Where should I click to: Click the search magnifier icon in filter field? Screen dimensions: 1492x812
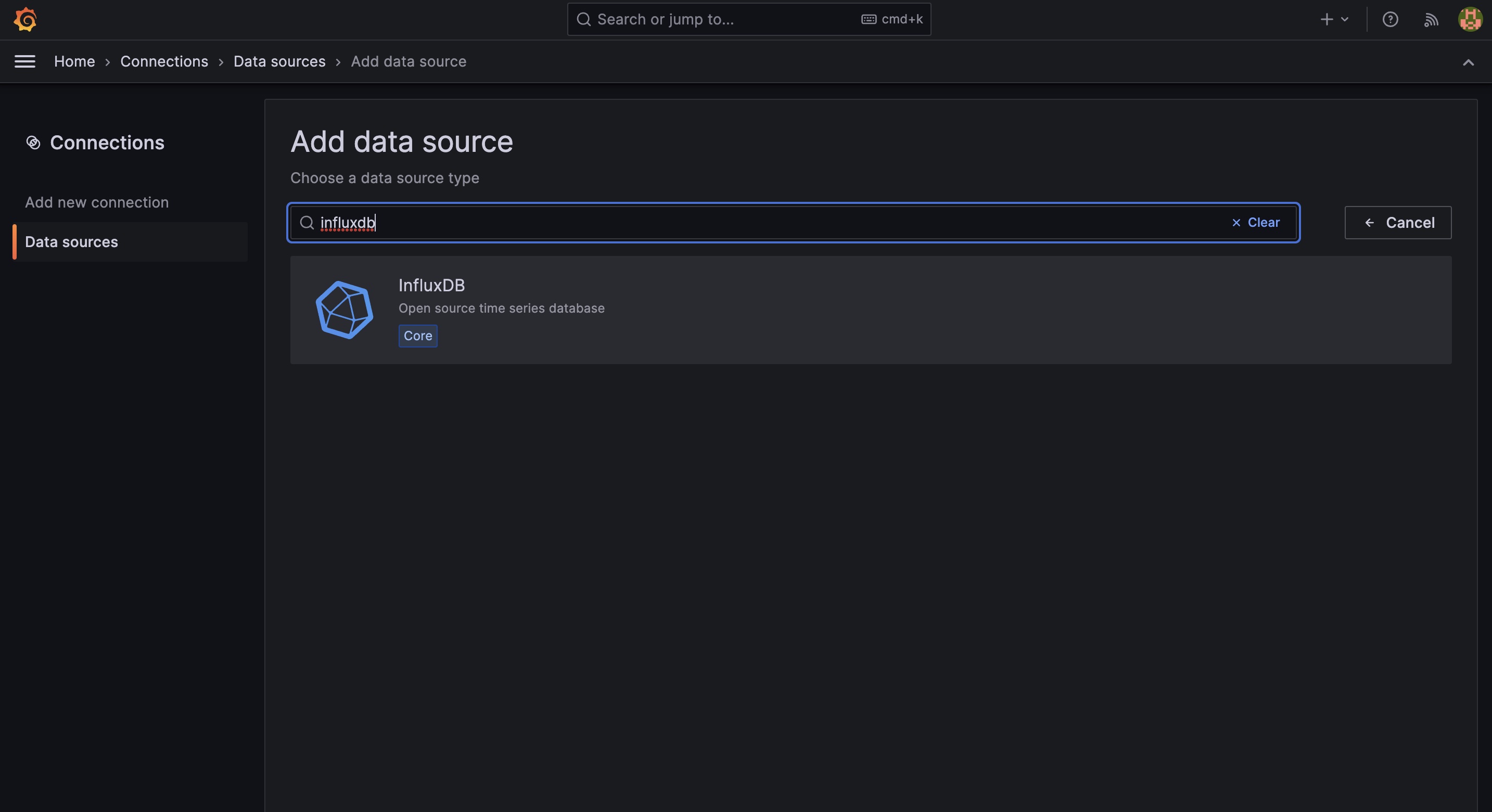point(307,222)
